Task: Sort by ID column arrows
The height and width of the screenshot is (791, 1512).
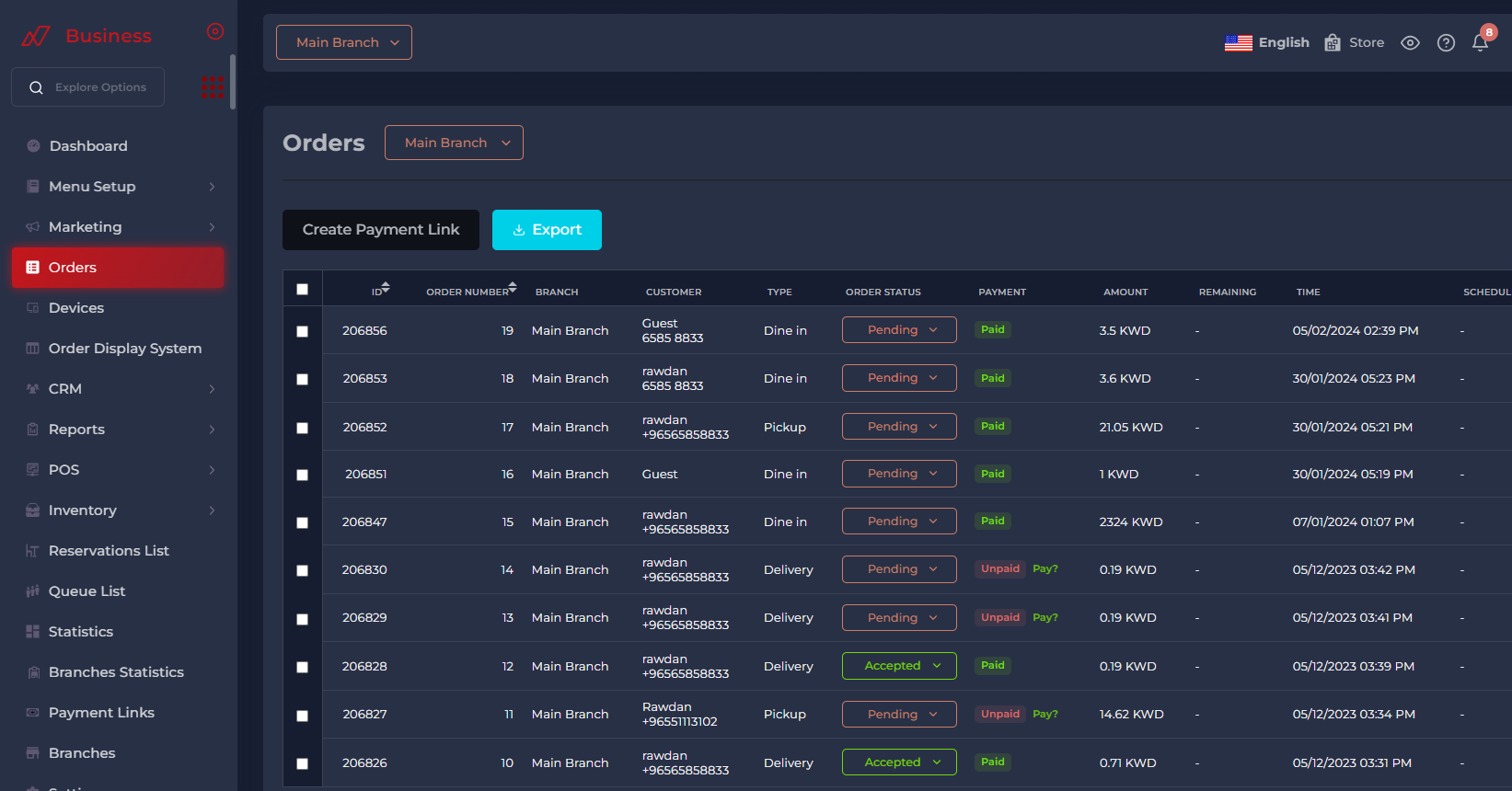Action: click(386, 288)
